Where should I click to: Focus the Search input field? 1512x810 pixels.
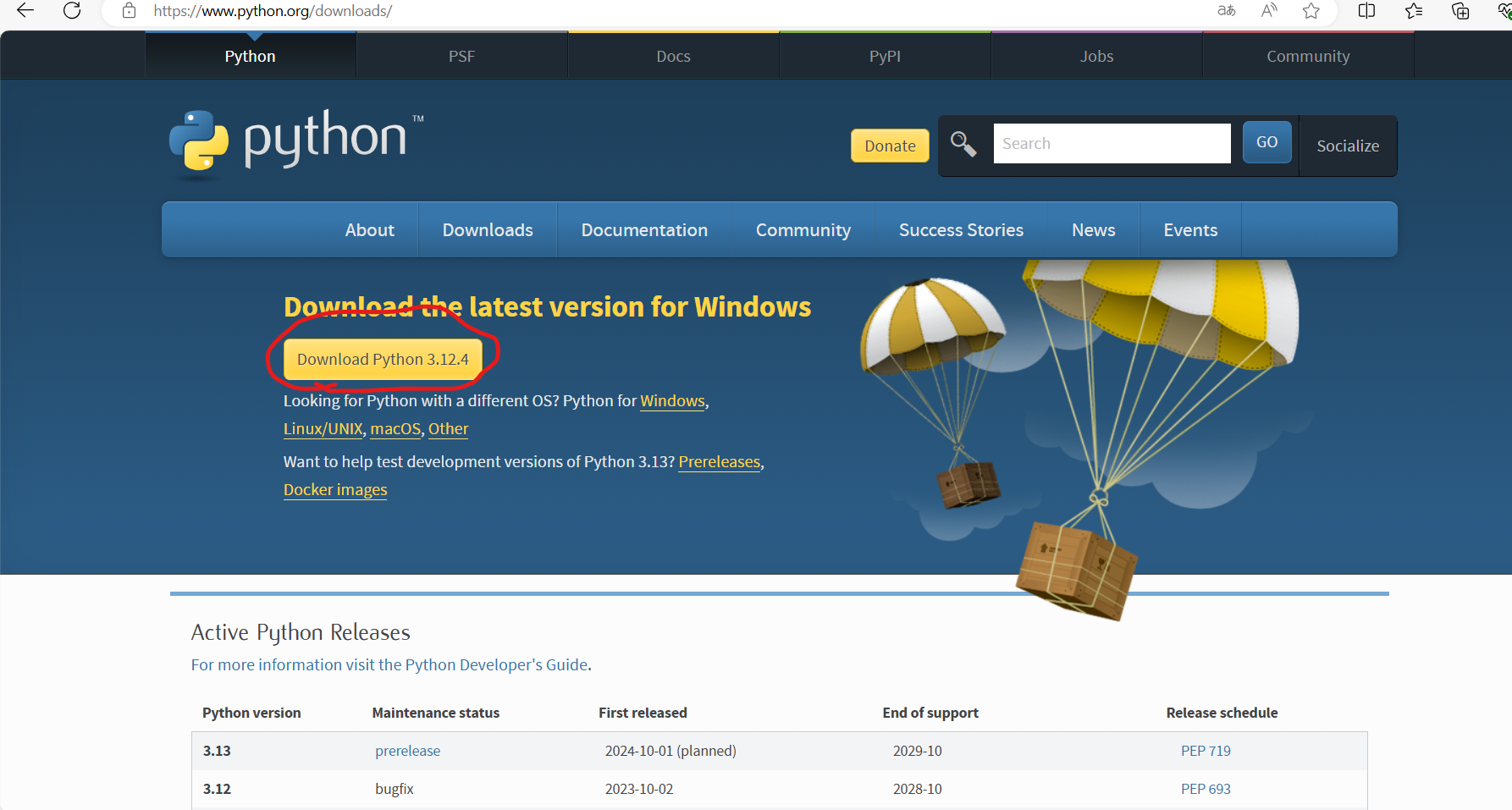click(1112, 144)
